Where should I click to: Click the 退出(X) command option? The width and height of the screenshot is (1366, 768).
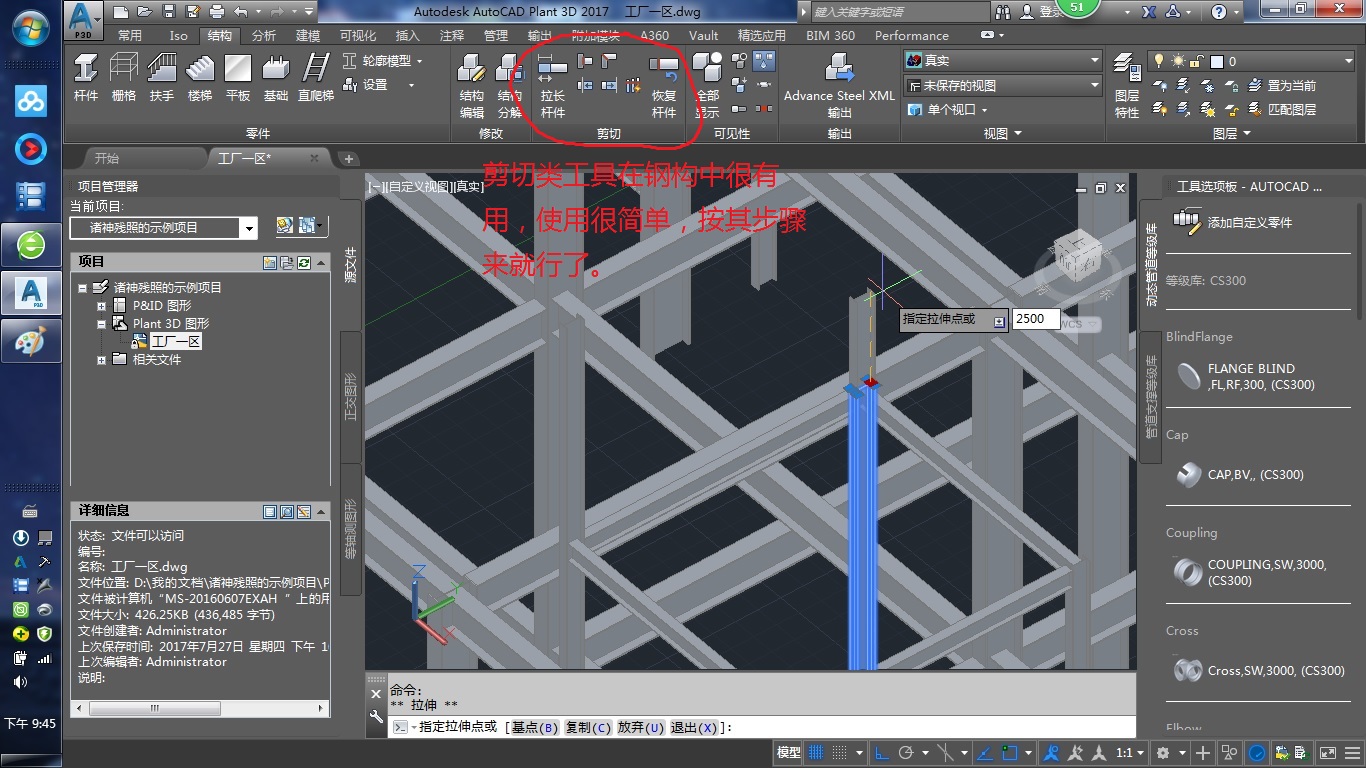pyautogui.click(x=693, y=727)
